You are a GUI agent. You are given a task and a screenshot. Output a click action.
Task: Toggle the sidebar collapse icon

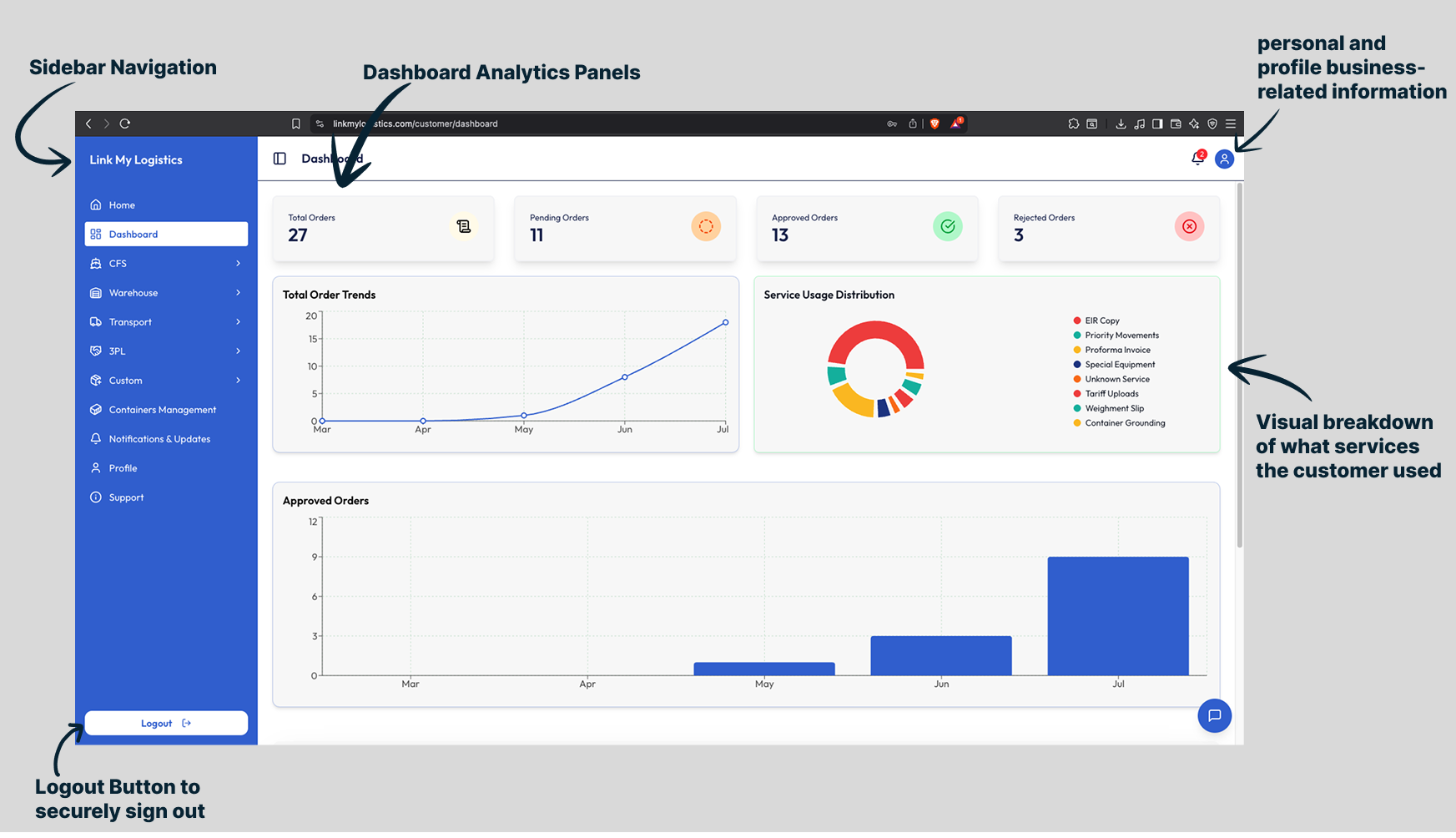click(280, 159)
